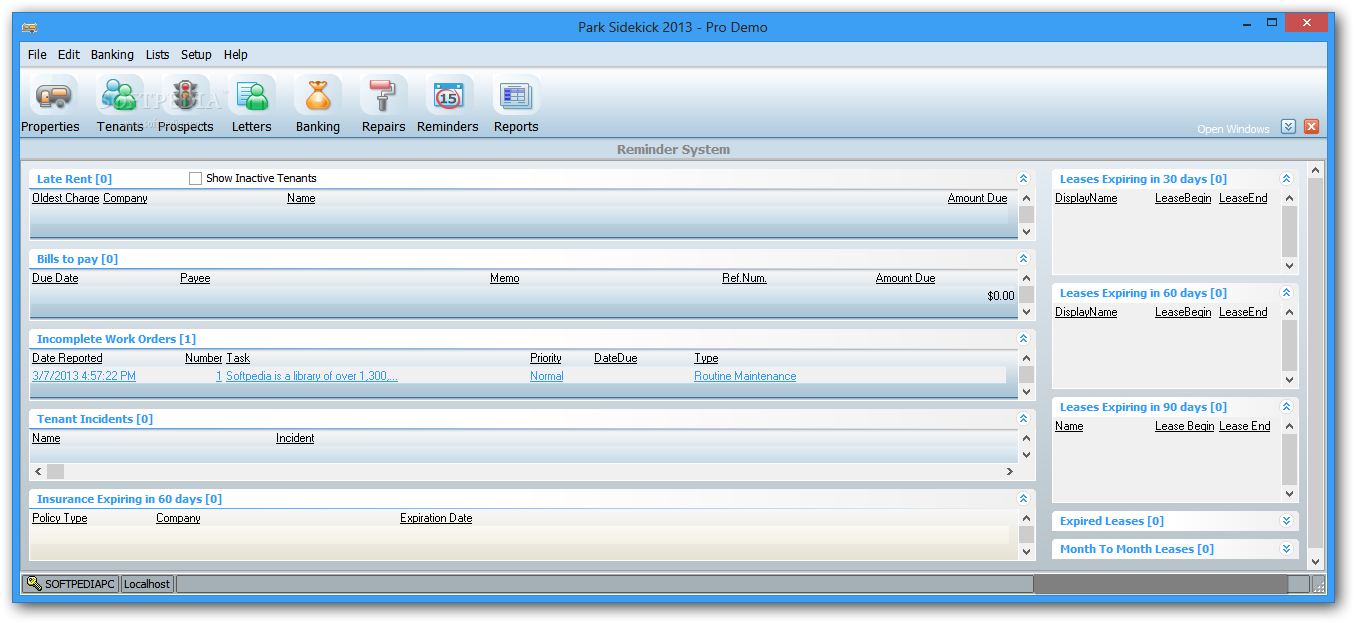Click the $0.00 total in Bills to pay
This screenshot has width=1355, height=623.
coord(1000,296)
